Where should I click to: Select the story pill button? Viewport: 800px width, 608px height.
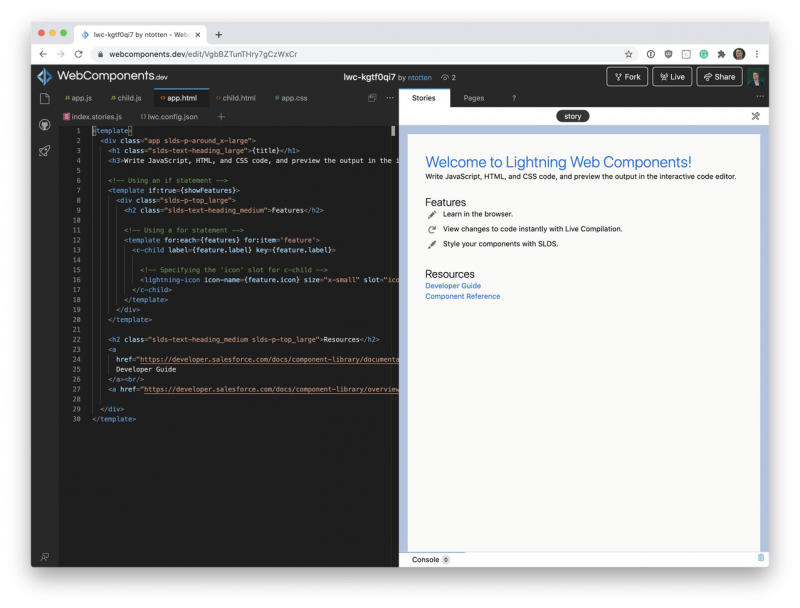pyautogui.click(x=572, y=116)
